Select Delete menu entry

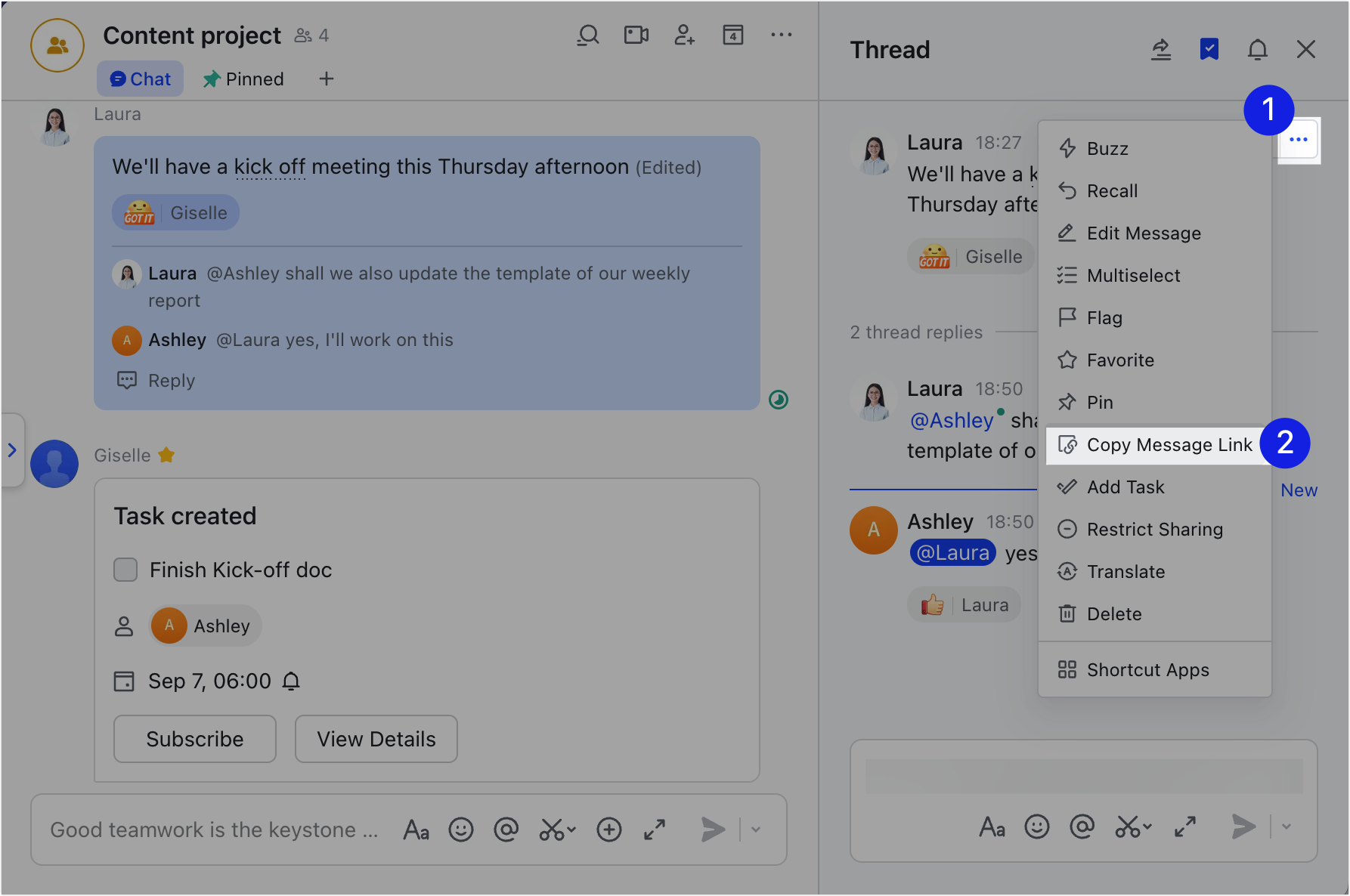(x=1155, y=614)
